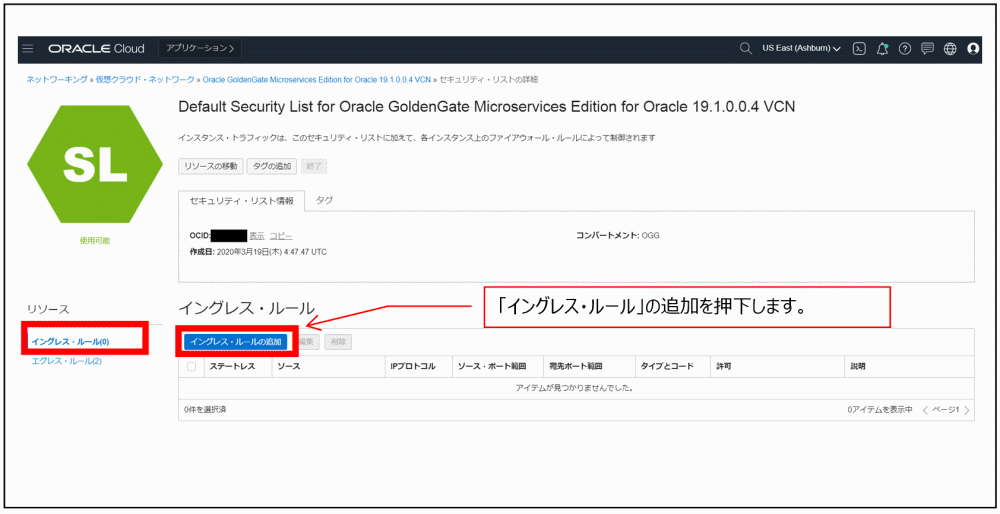Go to next page arrow

[x=967, y=410]
